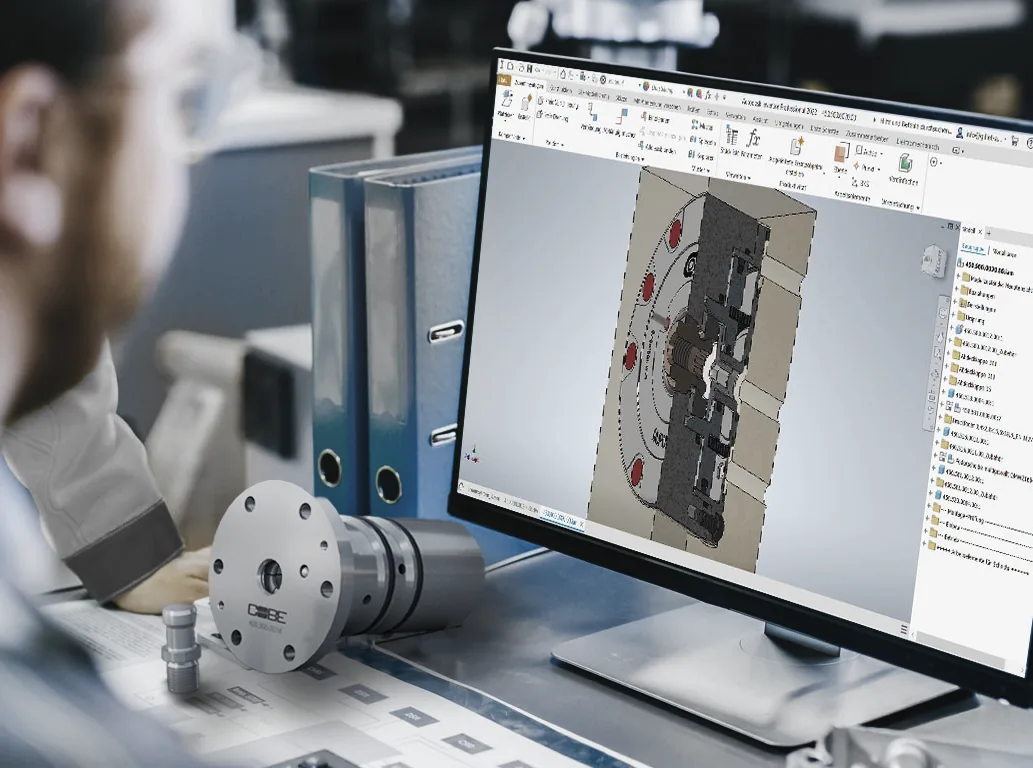Open the Ansicht ribbon tab
The width and height of the screenshot is (1033, 768).
[x=760, y=120]
